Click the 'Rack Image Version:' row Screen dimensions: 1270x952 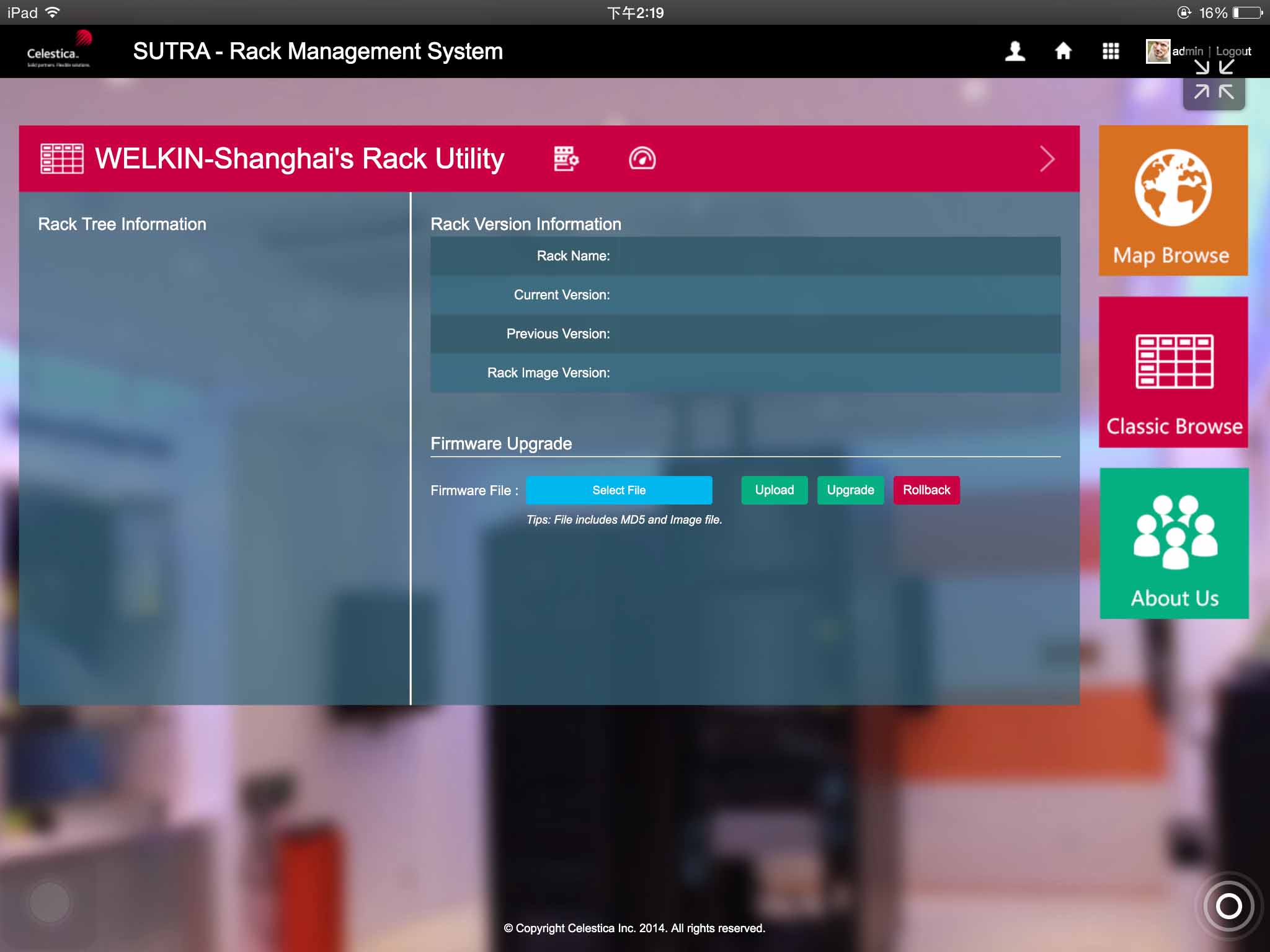(745, 373)
